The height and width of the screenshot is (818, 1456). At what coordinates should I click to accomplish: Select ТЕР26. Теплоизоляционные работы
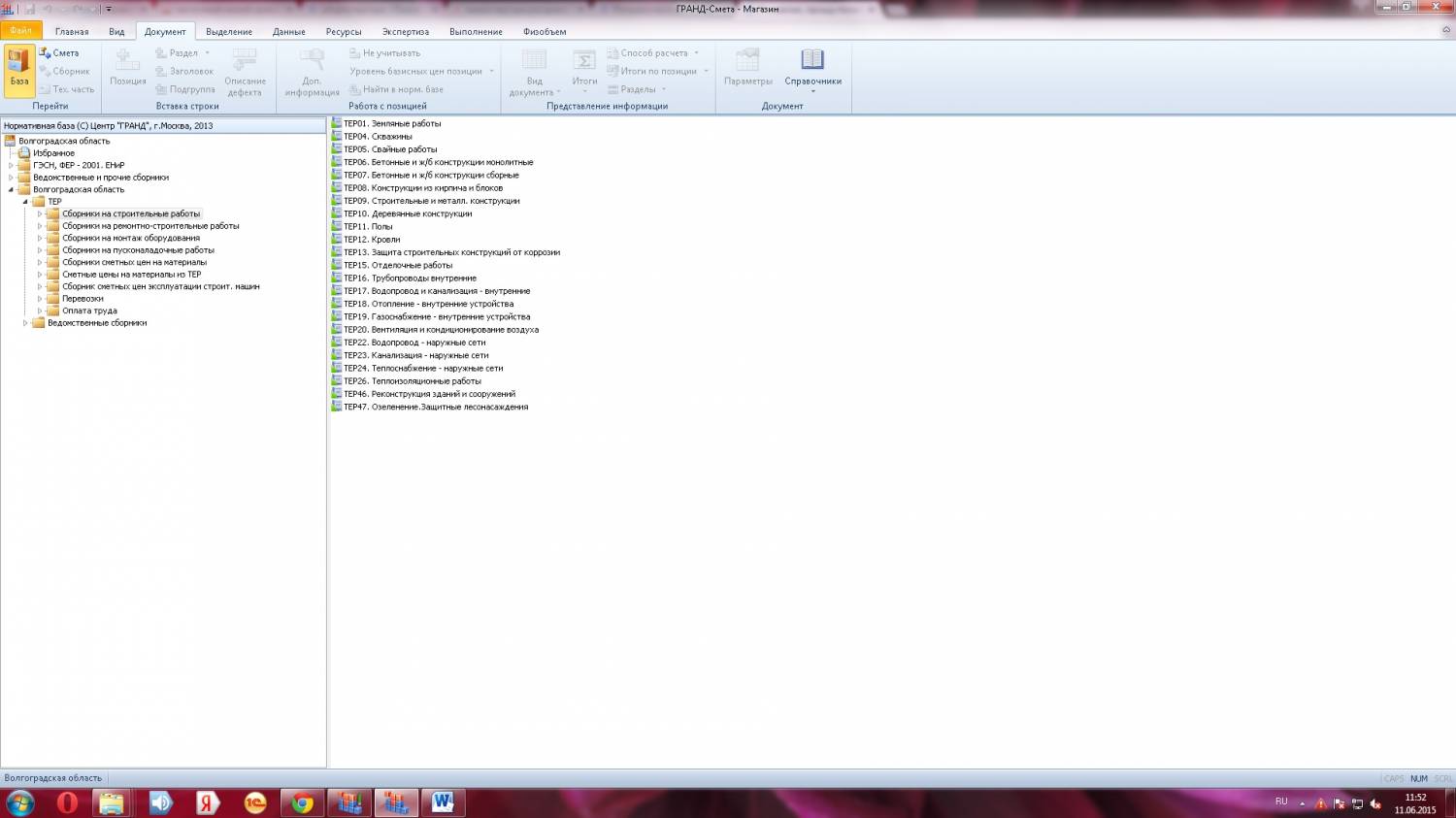[x=413, y=381]
